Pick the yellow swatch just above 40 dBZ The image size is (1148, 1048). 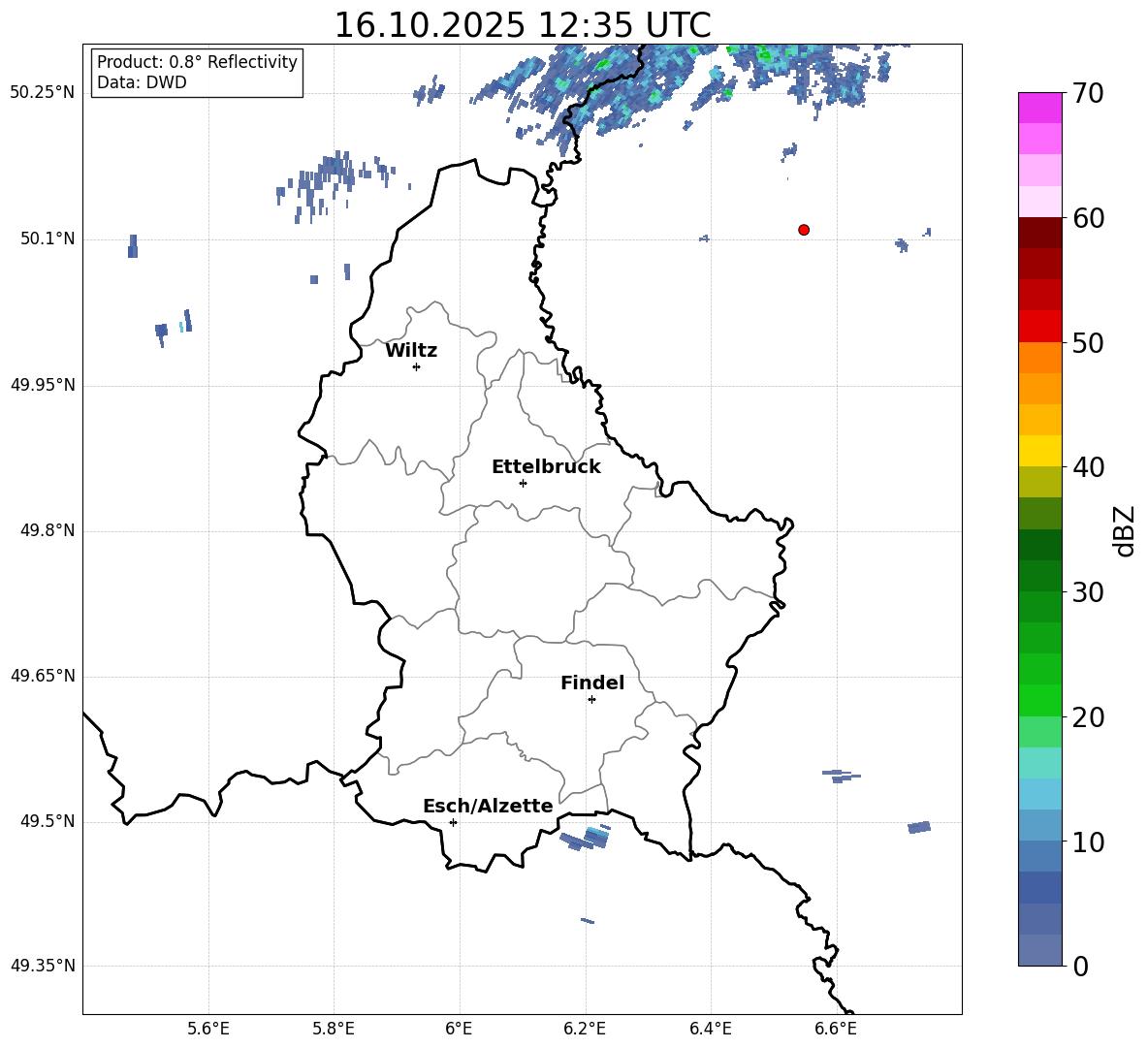pyautogui.click(x=1040, y=451)
